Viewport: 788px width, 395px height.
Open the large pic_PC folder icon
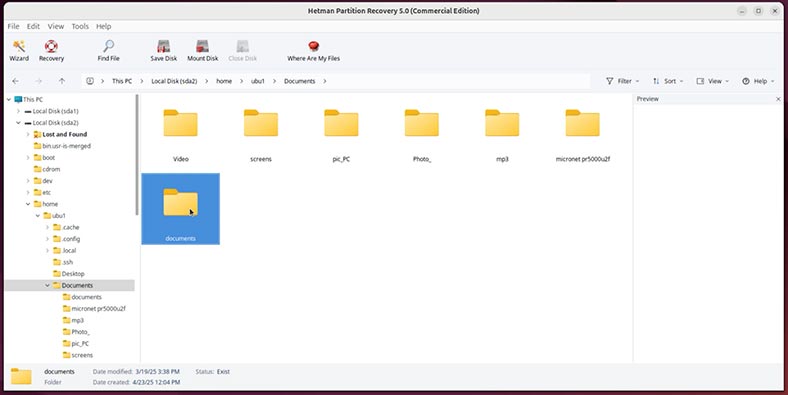341,123
